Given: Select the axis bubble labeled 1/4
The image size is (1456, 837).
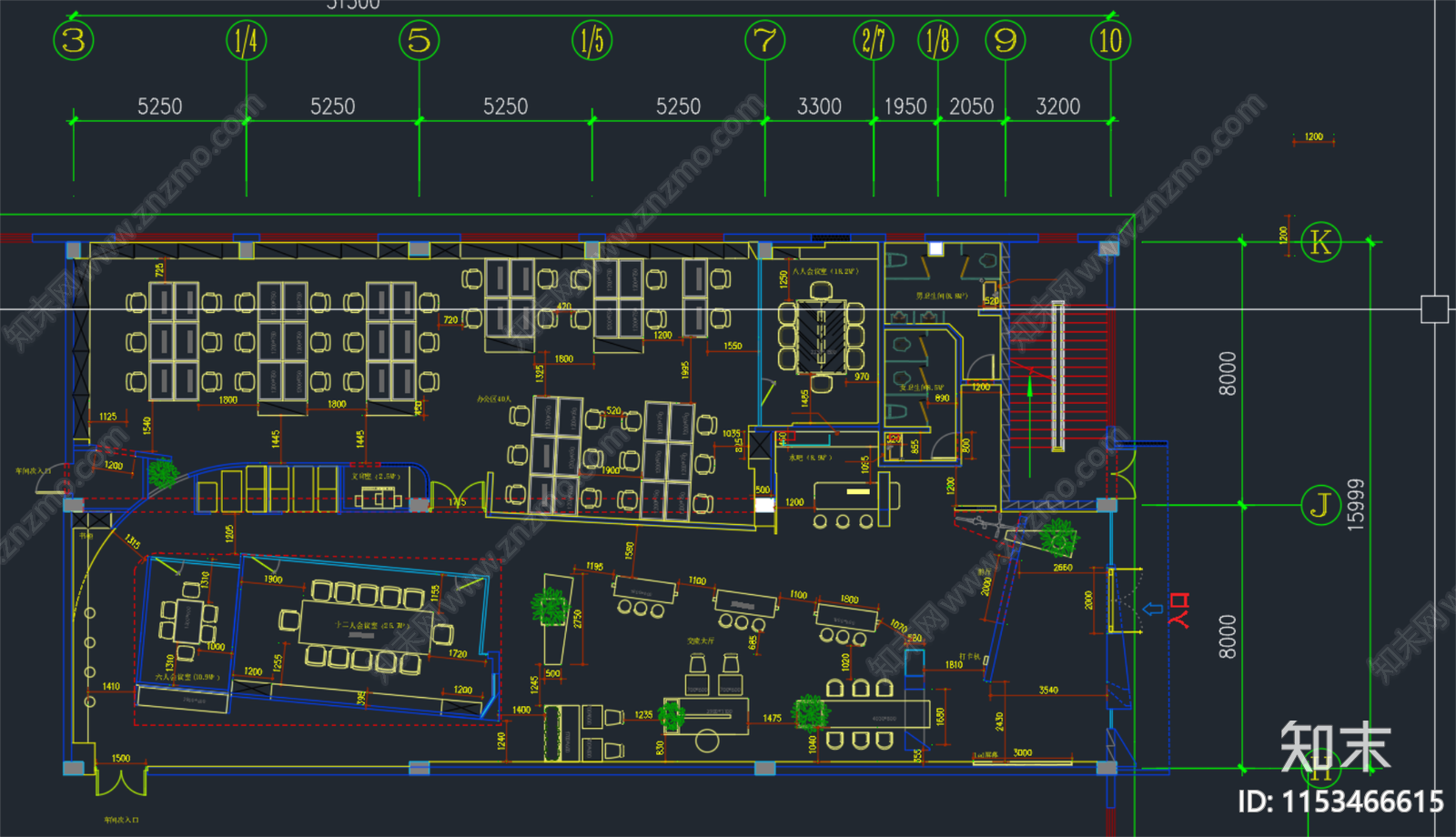Looking at the screenshot, I should (x=246, y=41).
